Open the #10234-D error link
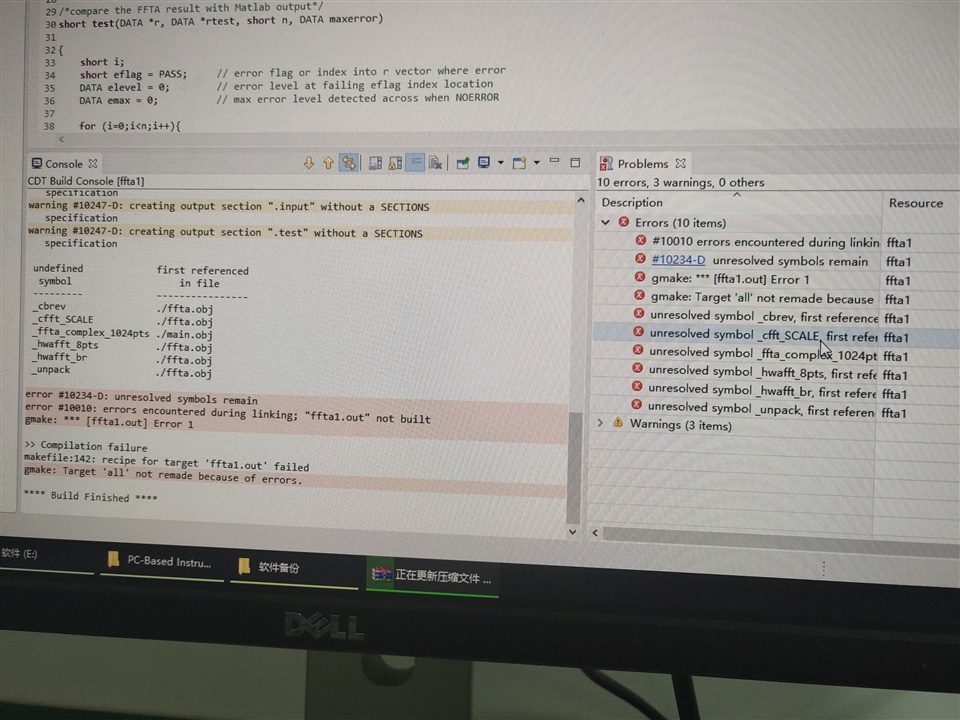Viewport: 960px width, 720px height. coord(678,260)
